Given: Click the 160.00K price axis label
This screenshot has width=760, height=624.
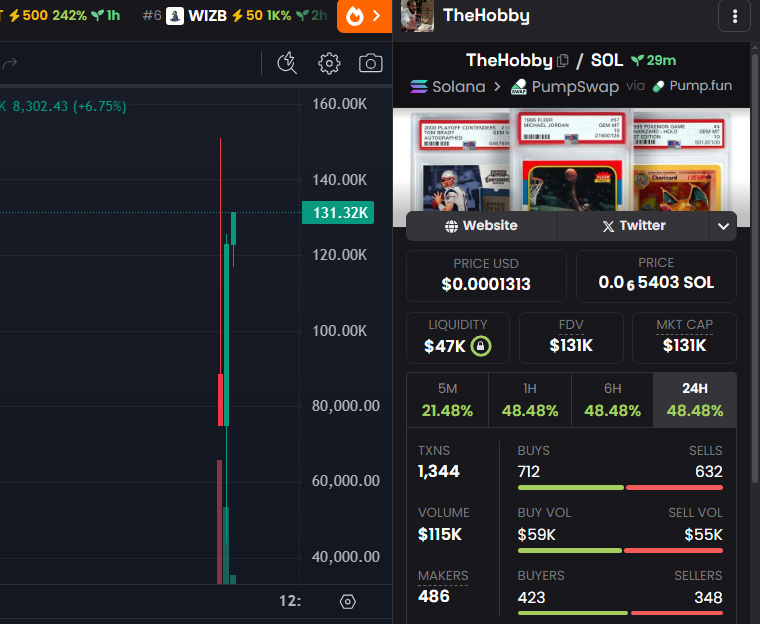Looking at the screenshot, I should coord(339,104).
